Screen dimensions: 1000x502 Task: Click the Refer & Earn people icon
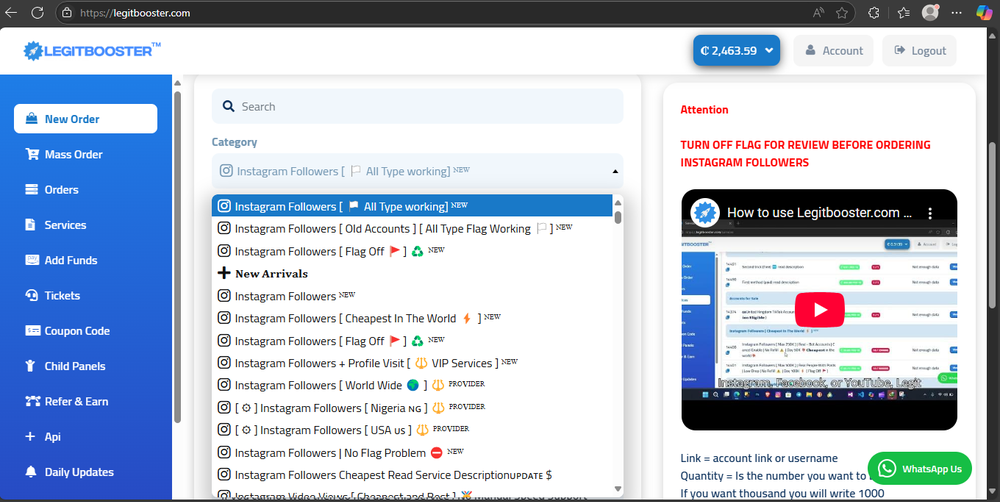click(33, 401)
